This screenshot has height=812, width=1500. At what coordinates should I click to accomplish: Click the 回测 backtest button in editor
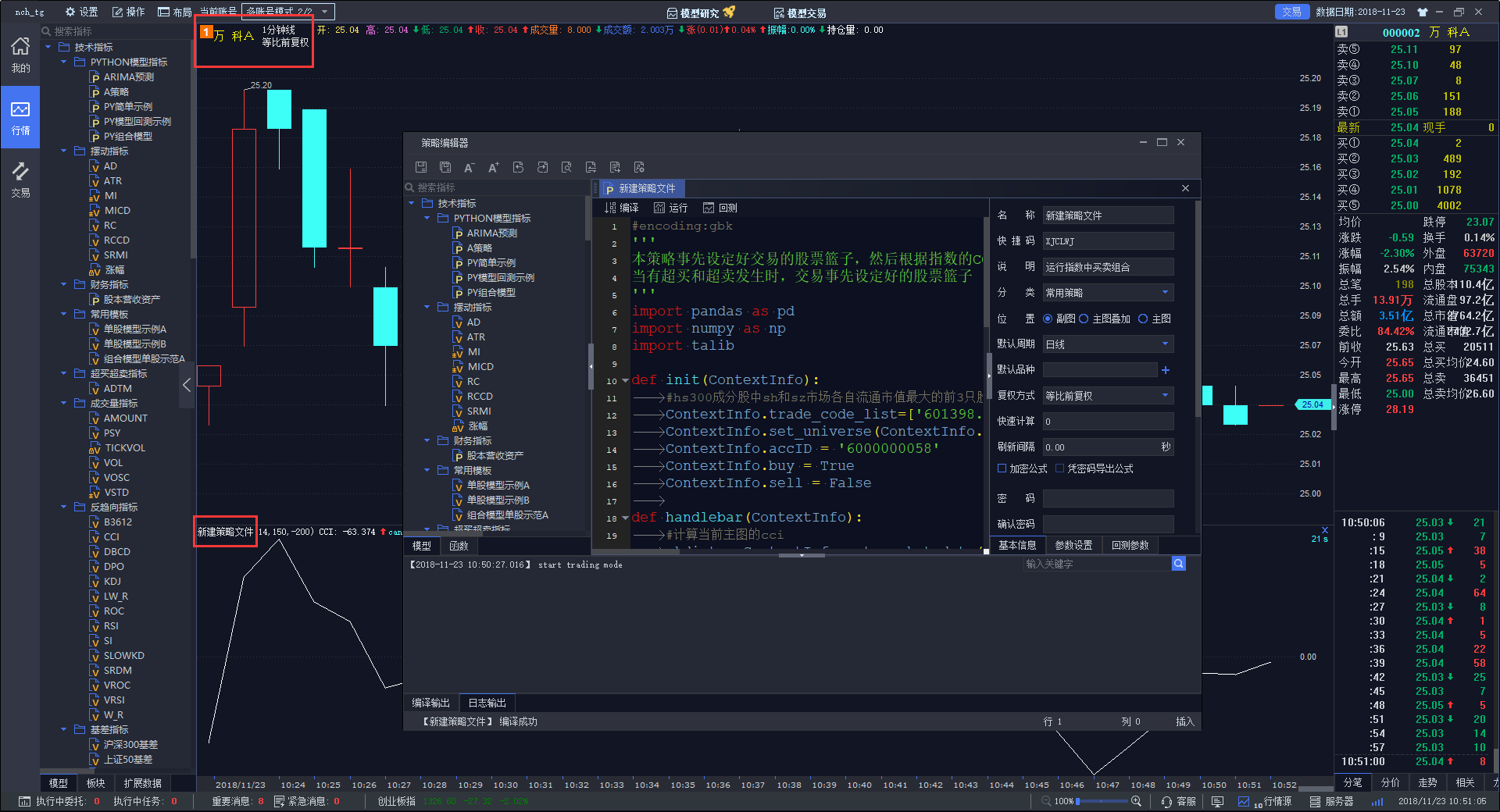point(720,208)
